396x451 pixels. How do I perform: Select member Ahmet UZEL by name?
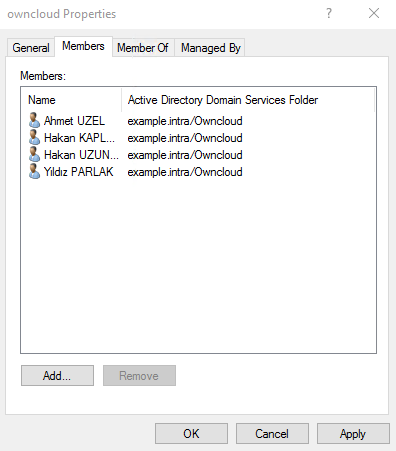74,121
